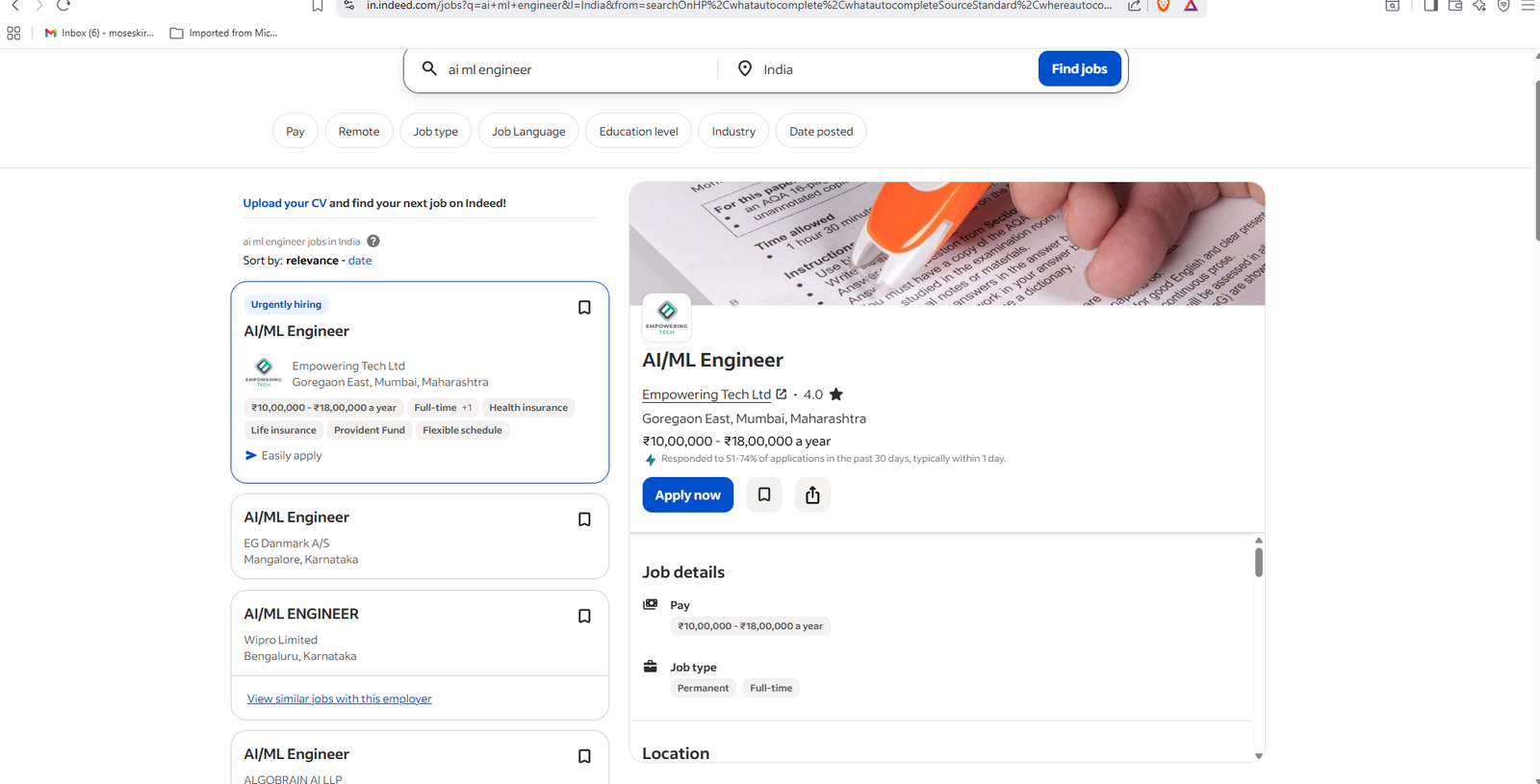The width and height of the screenshot is (1540, 784).
Task: Click the help icon near job count
Action: point(373,241)
